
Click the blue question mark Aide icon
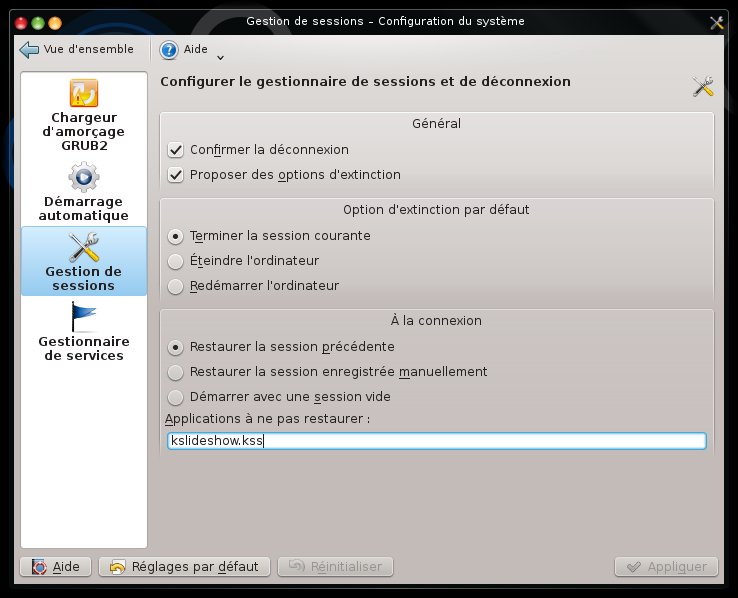pos(168,49)
